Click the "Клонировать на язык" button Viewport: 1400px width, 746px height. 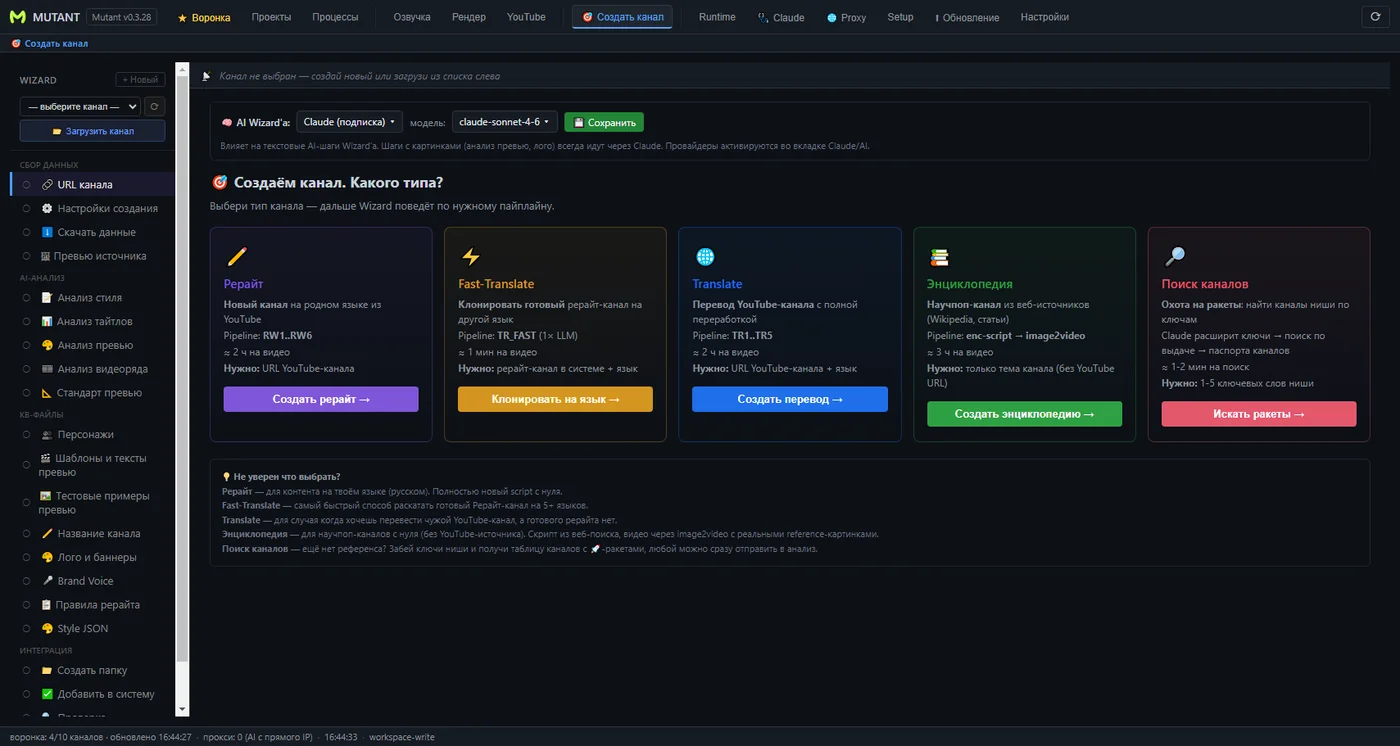(x=555, y=399)
